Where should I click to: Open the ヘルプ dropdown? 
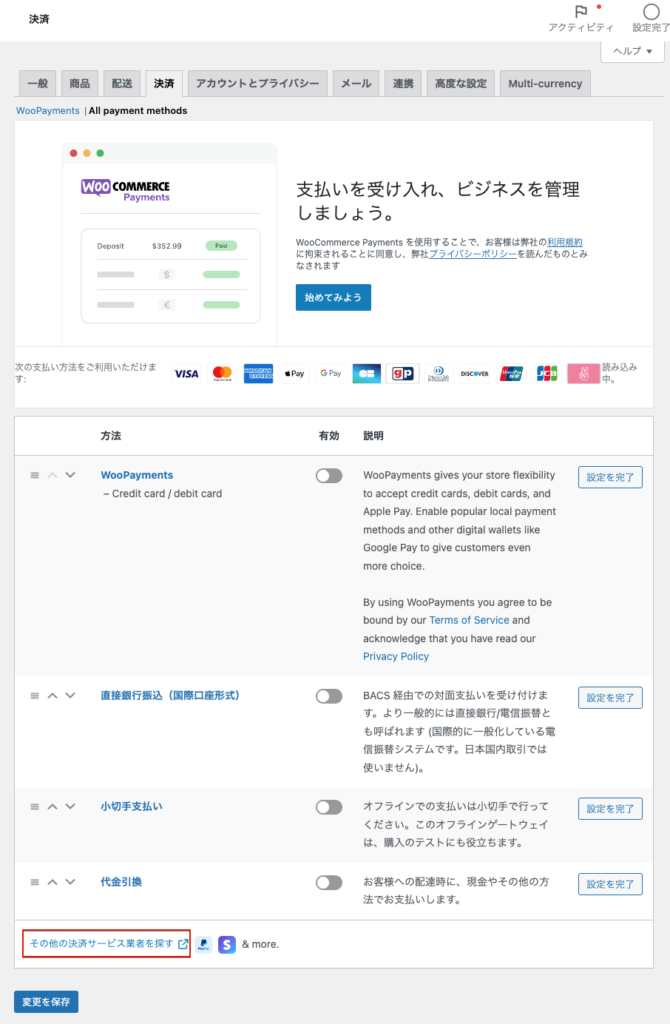[632, 51]
